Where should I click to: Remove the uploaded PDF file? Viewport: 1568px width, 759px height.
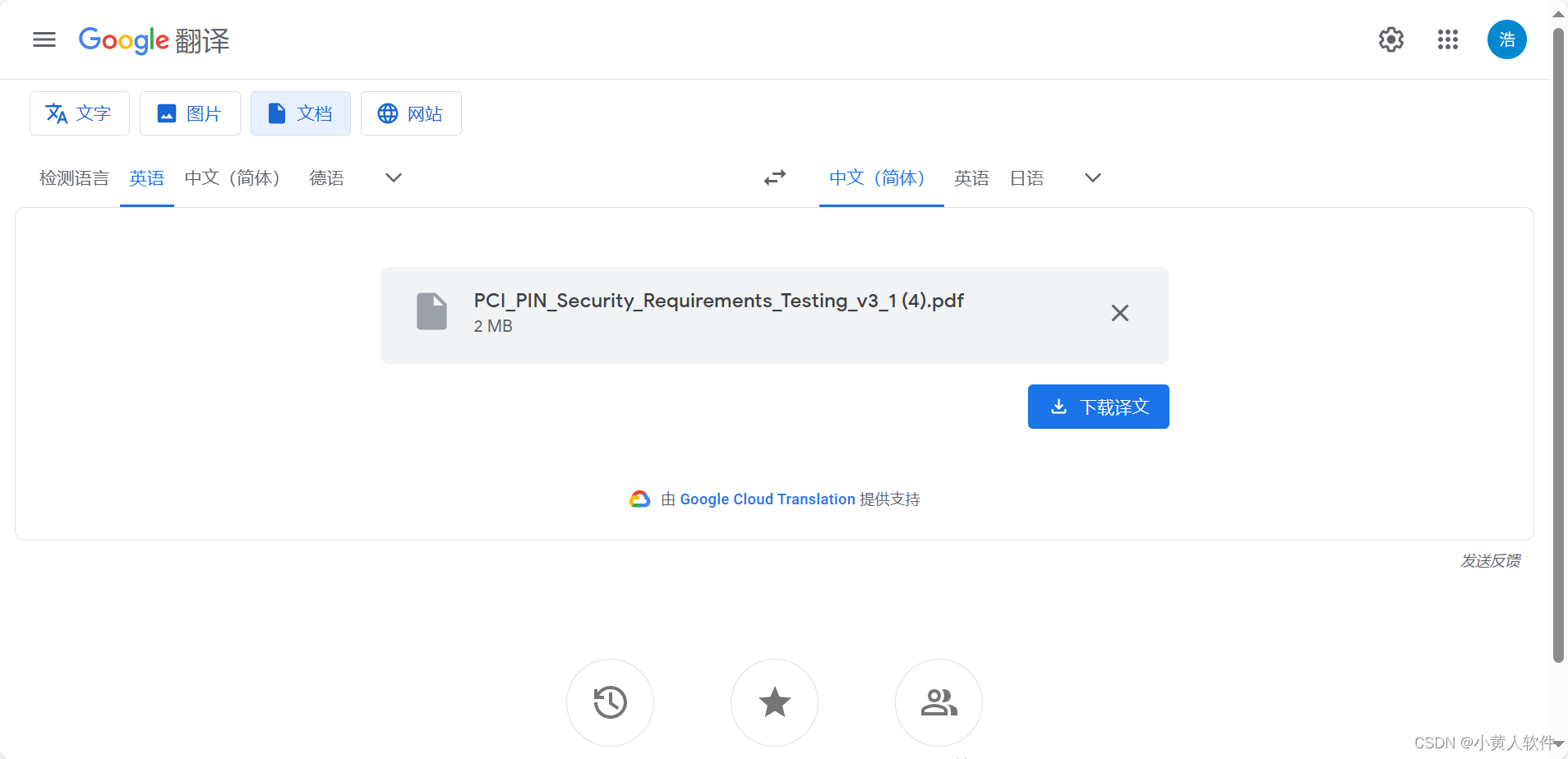click(x=1120, y=313)
